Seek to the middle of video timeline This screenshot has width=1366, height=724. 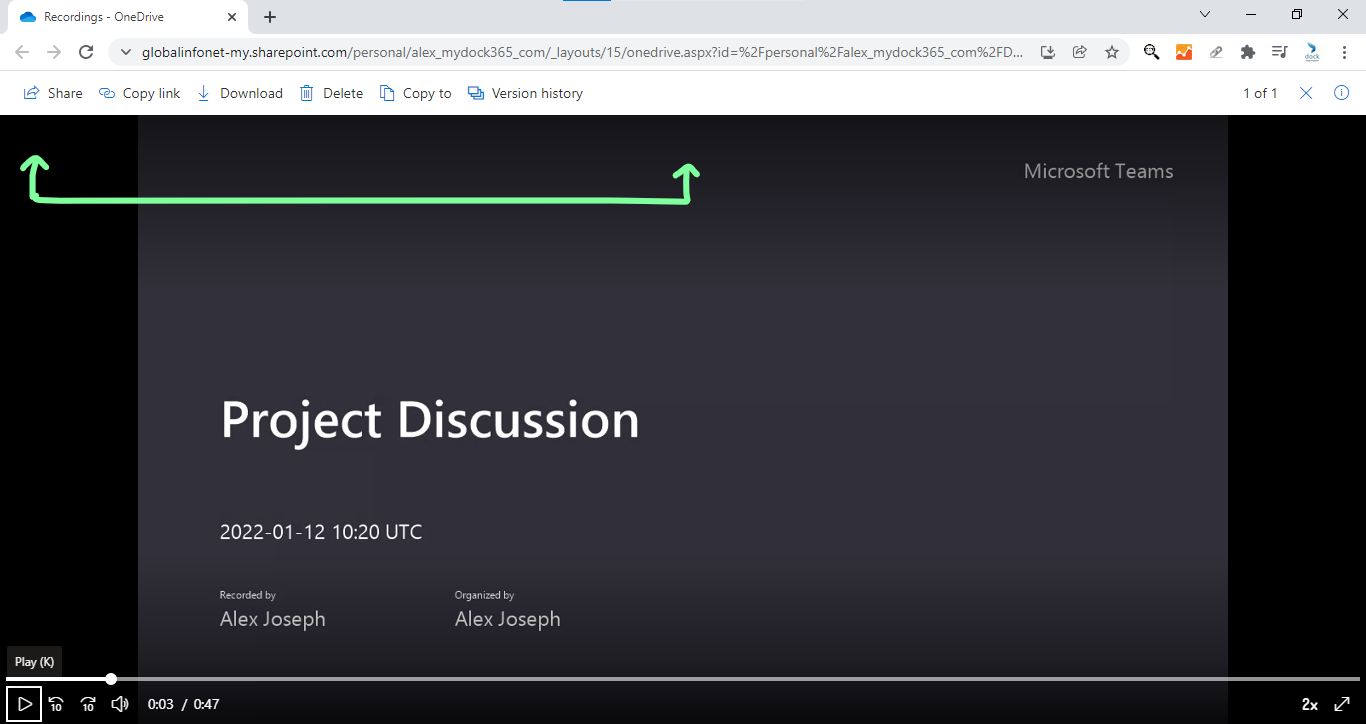point(683,679)
